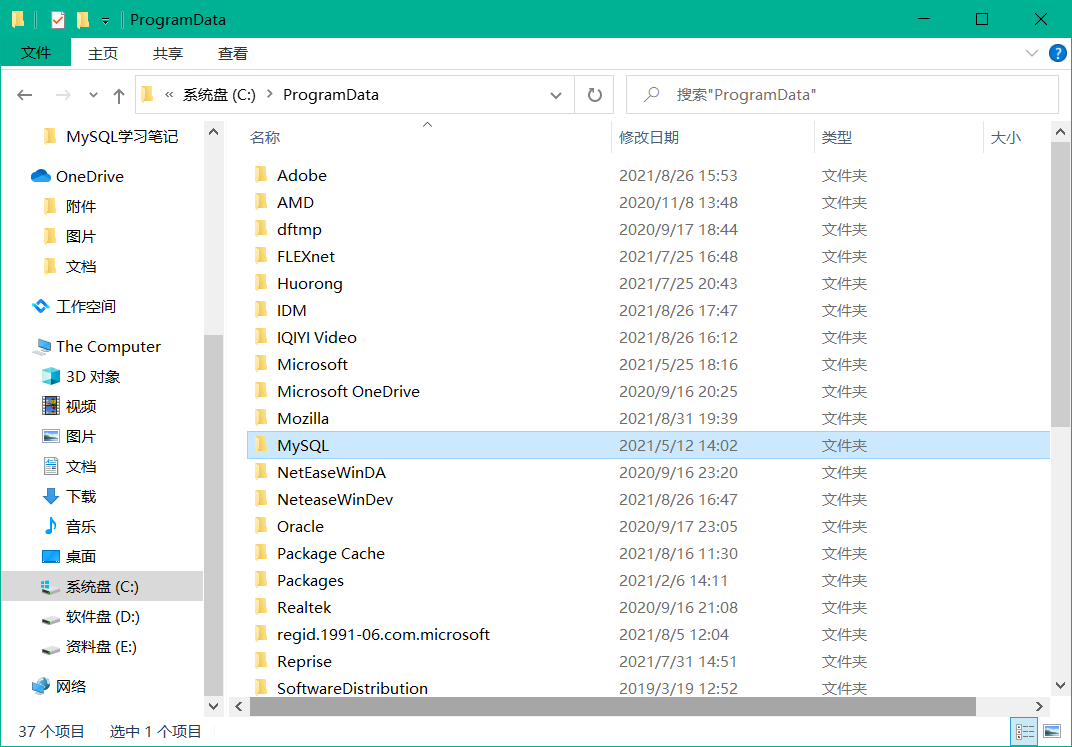Click ProgramData in the address breadcrumb
The image size is (1072, 747).
coord(331,95)
